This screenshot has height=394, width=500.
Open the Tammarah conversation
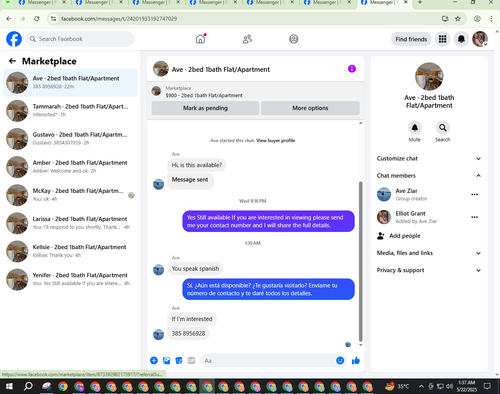point(70,111)
